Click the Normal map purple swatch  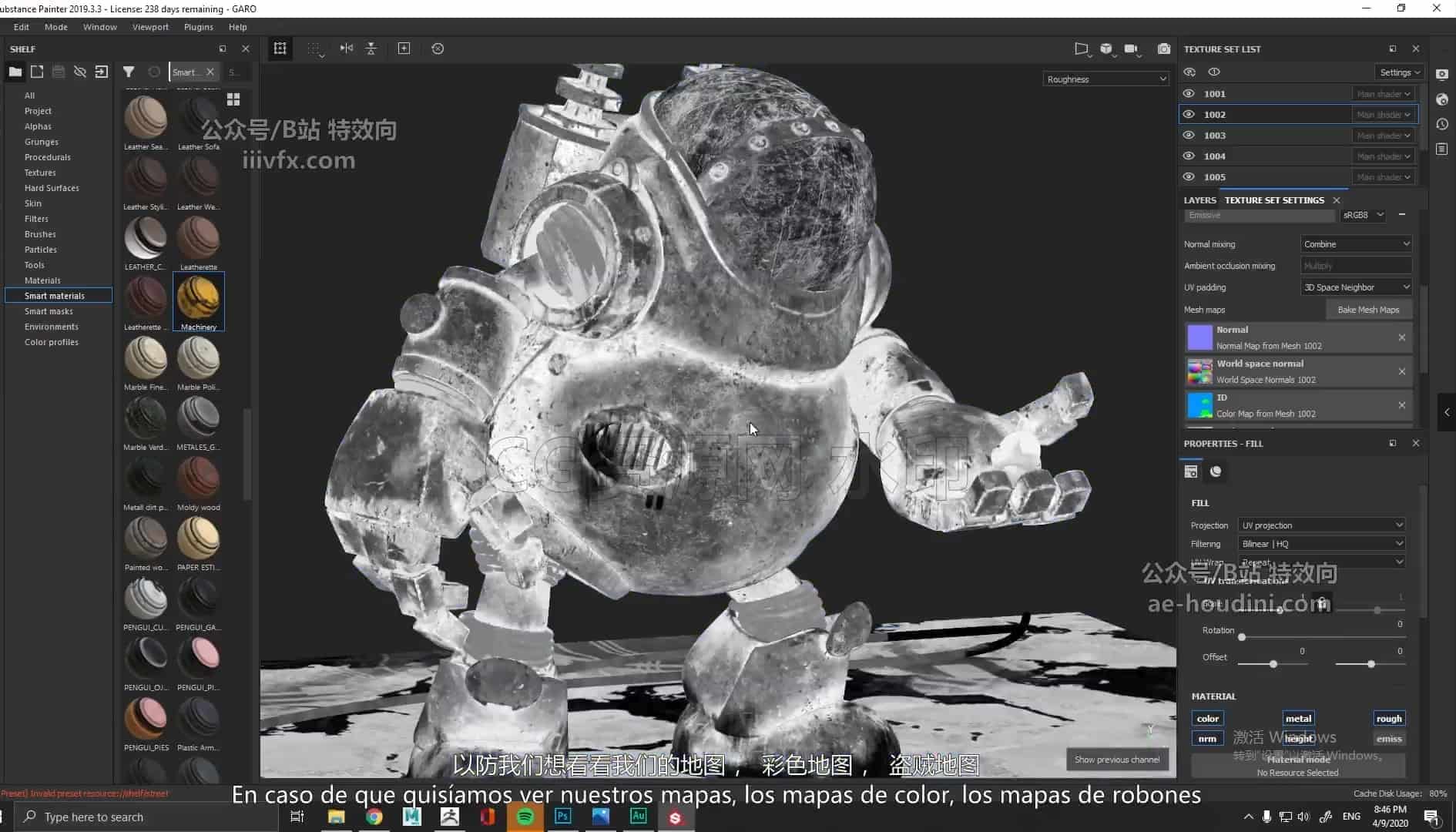(x=1199, y=337)
